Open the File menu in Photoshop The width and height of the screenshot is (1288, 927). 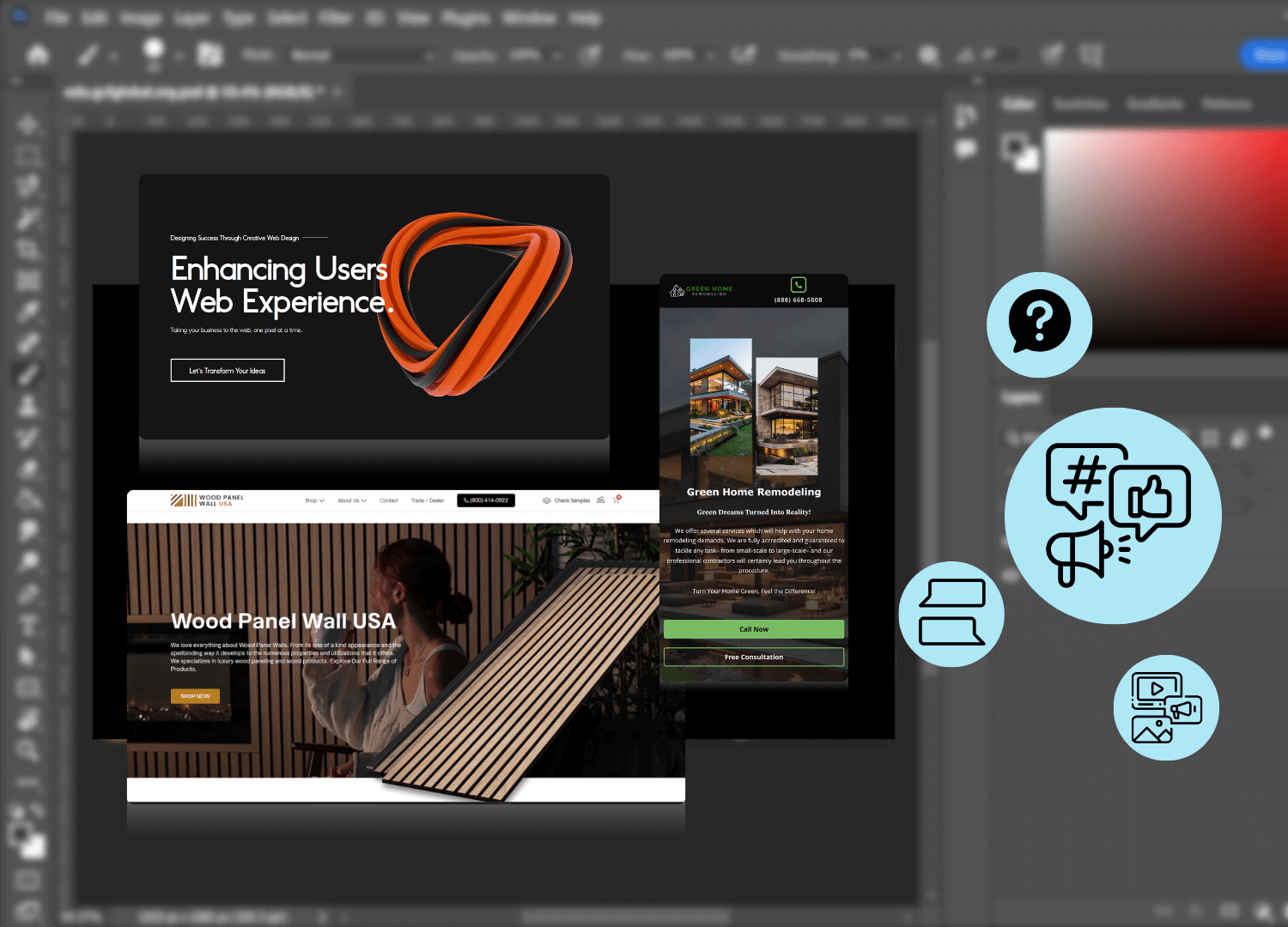[57, 18]
